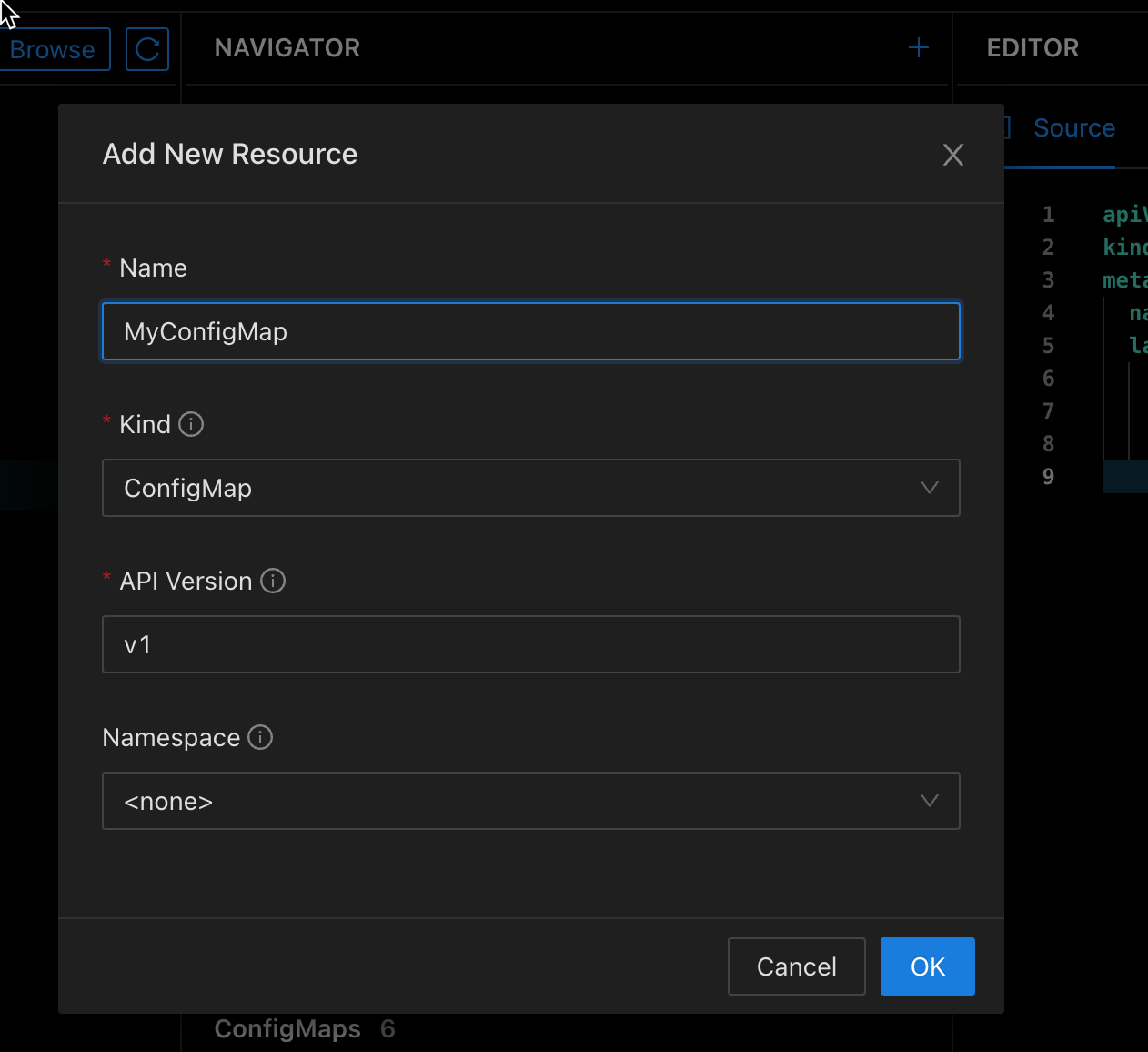
Task: Click the EDITOR panel title
Action: tap(1032, 48)
